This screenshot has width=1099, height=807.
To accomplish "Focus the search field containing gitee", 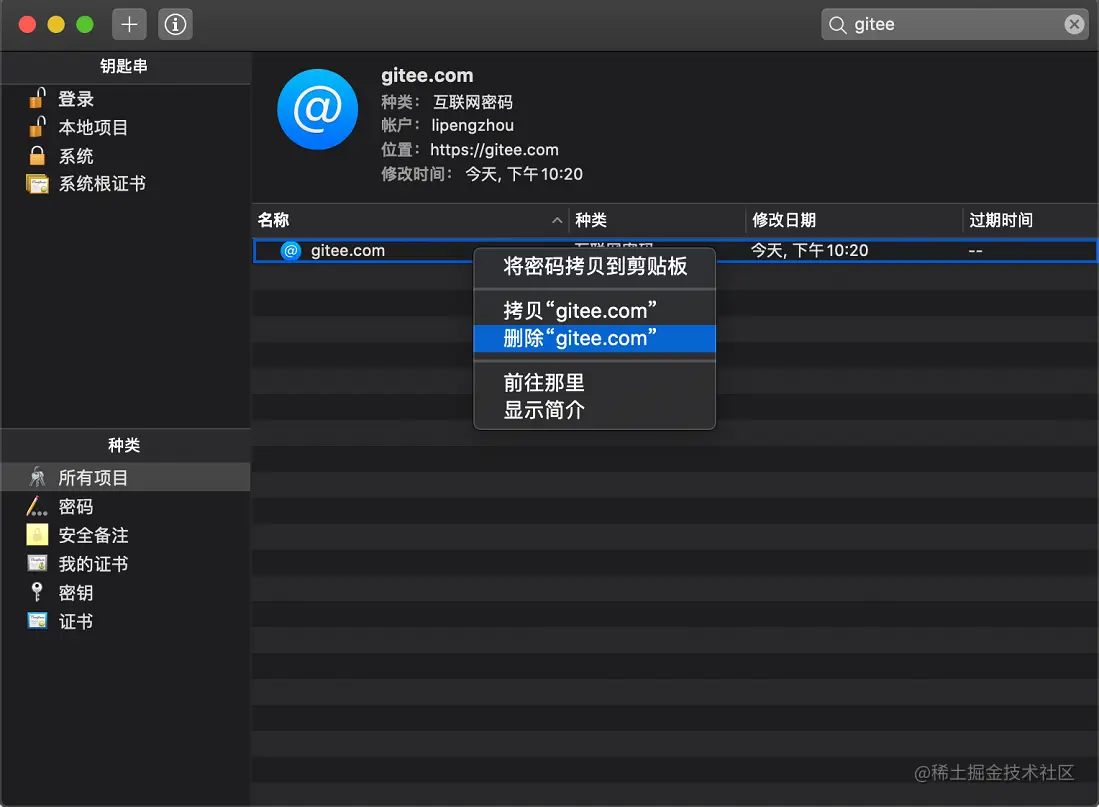I will (x=955, y=25).
